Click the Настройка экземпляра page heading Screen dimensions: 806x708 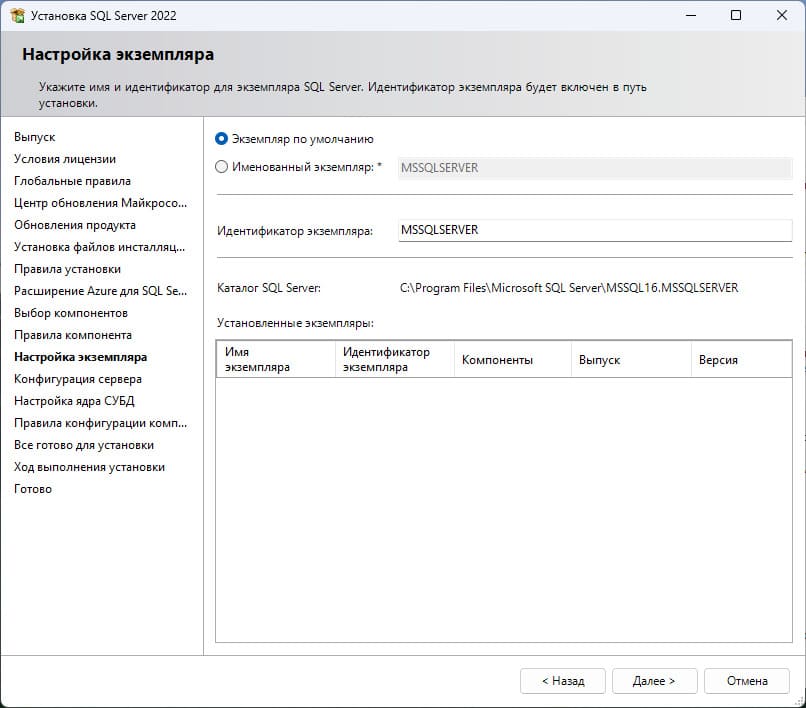coord(118,55)
